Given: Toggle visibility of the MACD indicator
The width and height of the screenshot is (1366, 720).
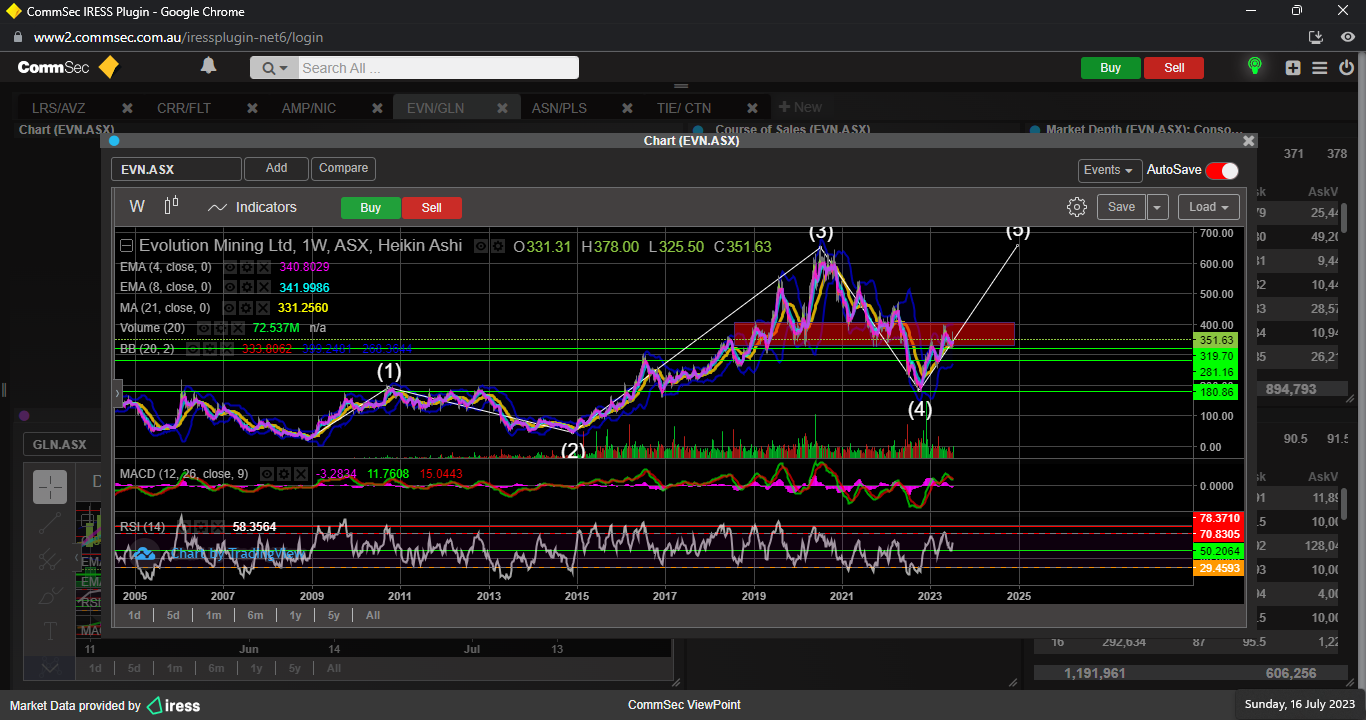Looking at the screenshot, I should tap(267, 473).
